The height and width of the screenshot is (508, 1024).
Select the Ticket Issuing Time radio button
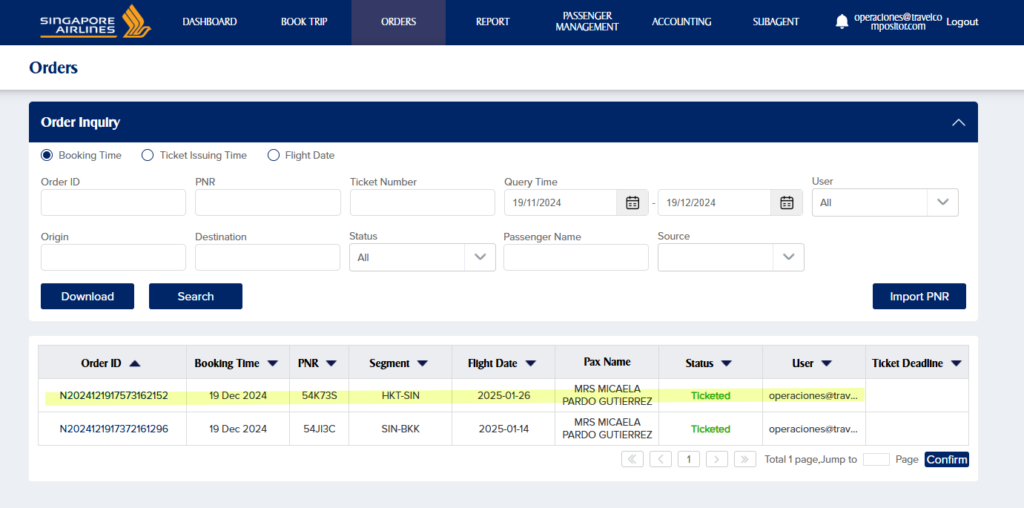(148, 155)
